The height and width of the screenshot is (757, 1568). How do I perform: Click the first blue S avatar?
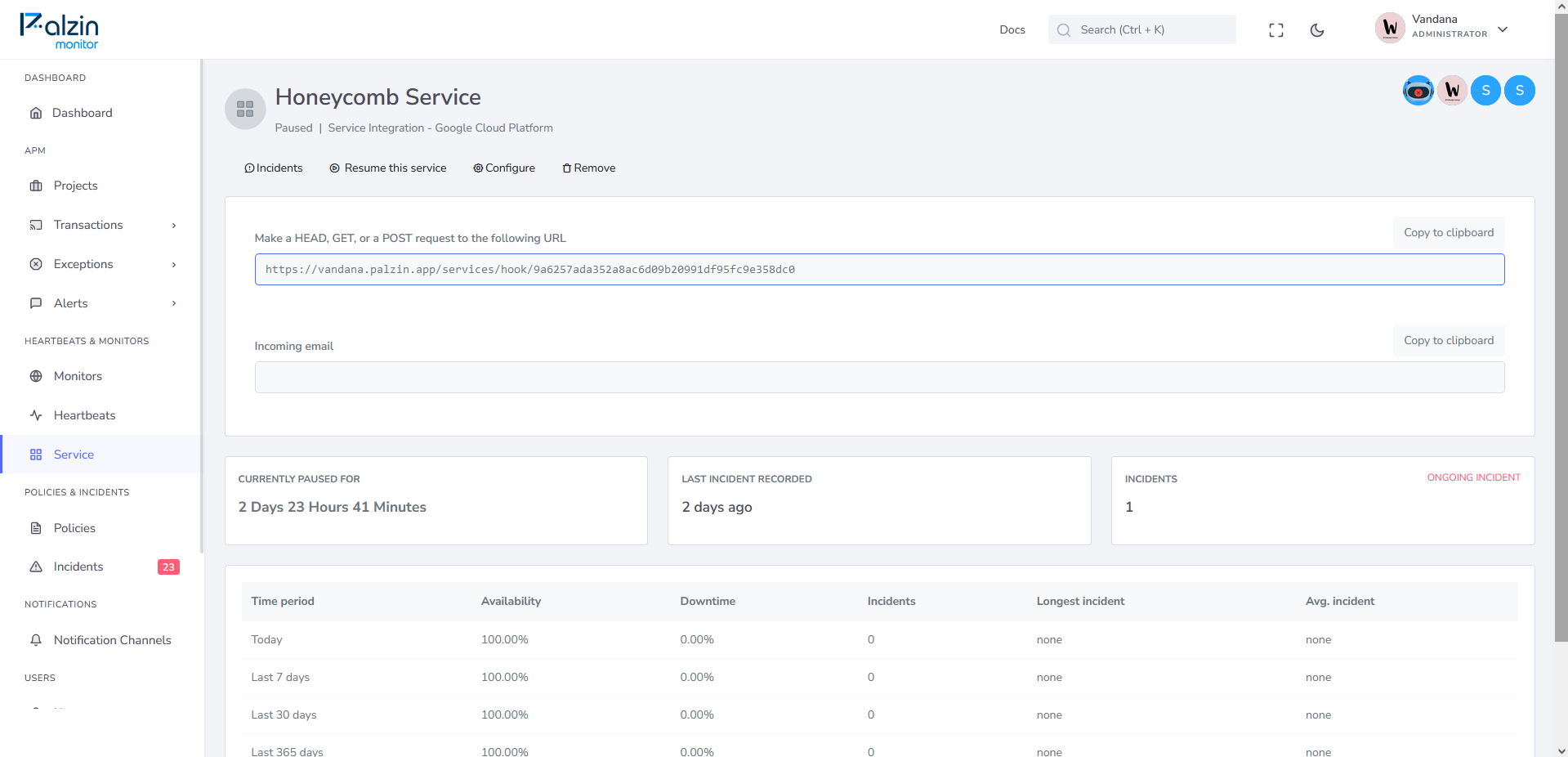click(1485, 90)
